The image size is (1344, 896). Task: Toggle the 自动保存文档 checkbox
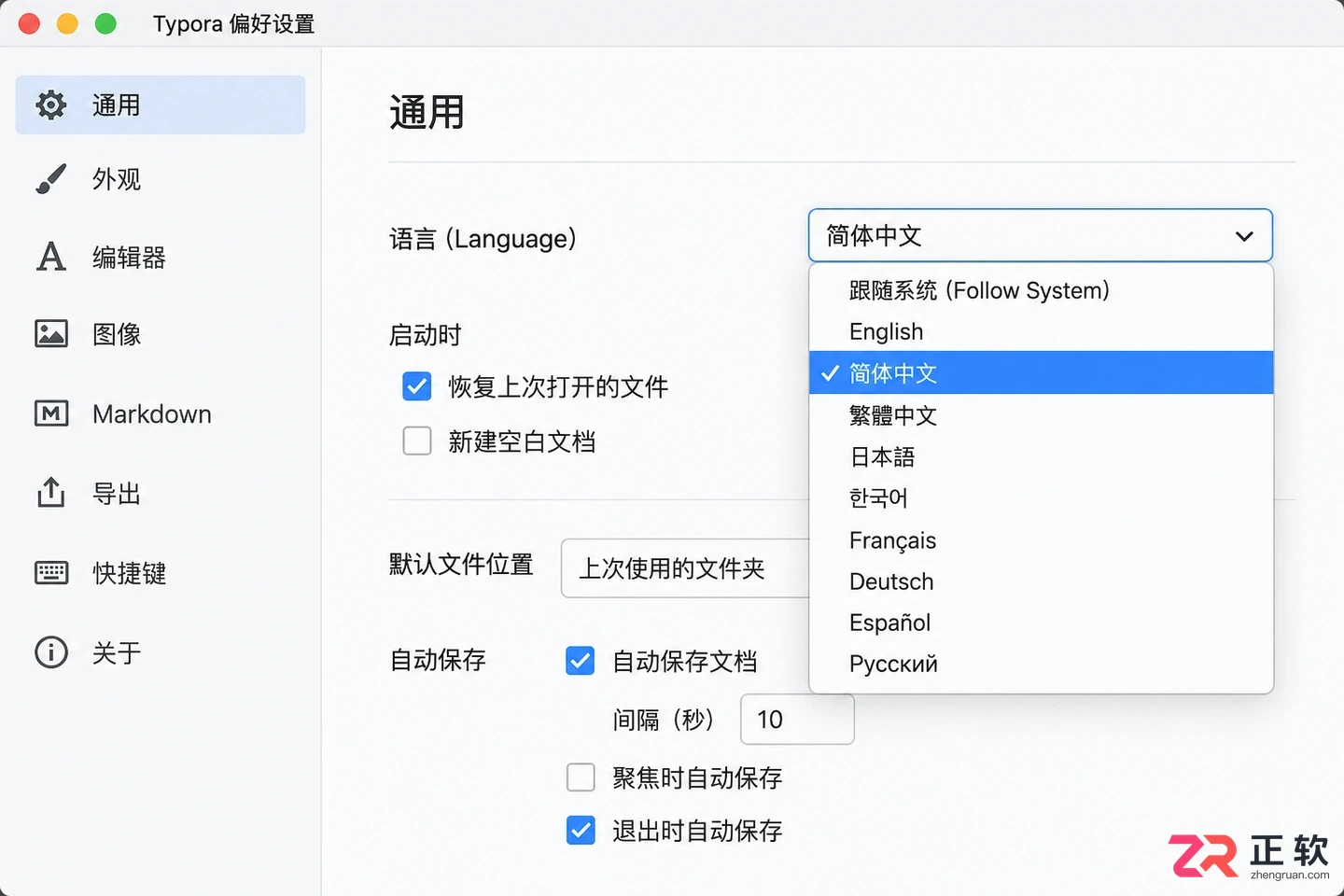point(581,661)
